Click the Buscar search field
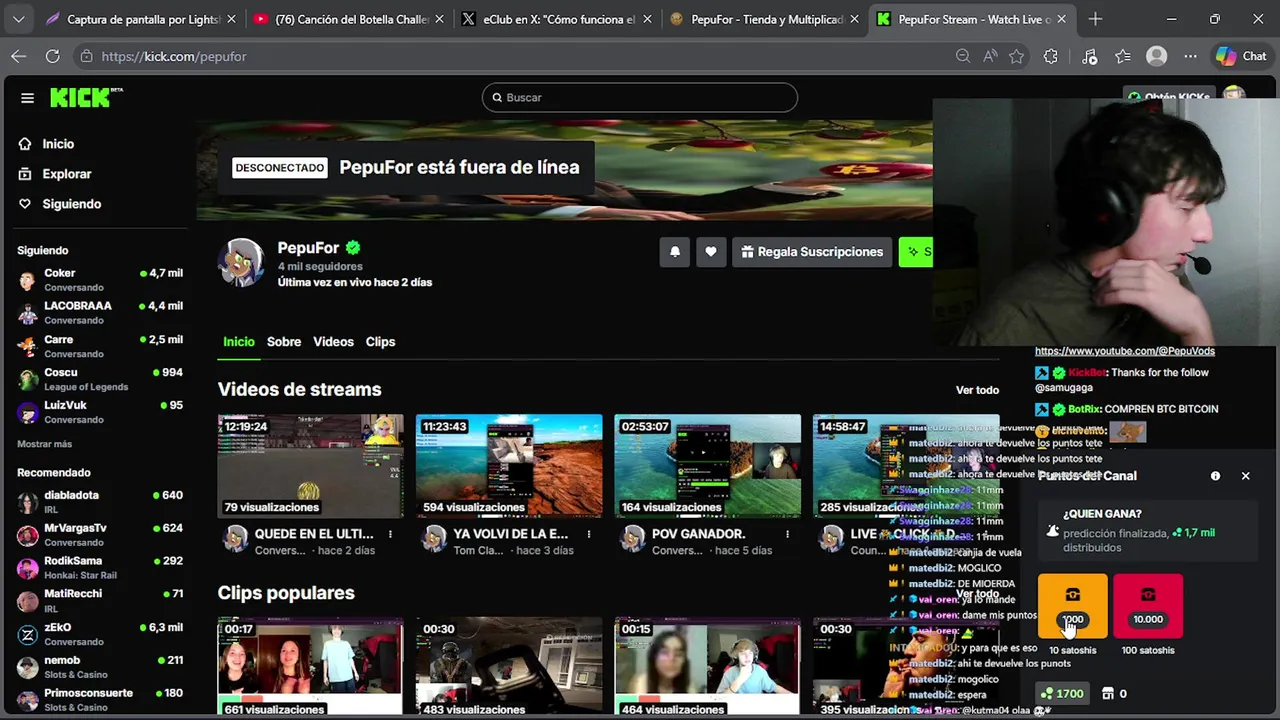 640,97
